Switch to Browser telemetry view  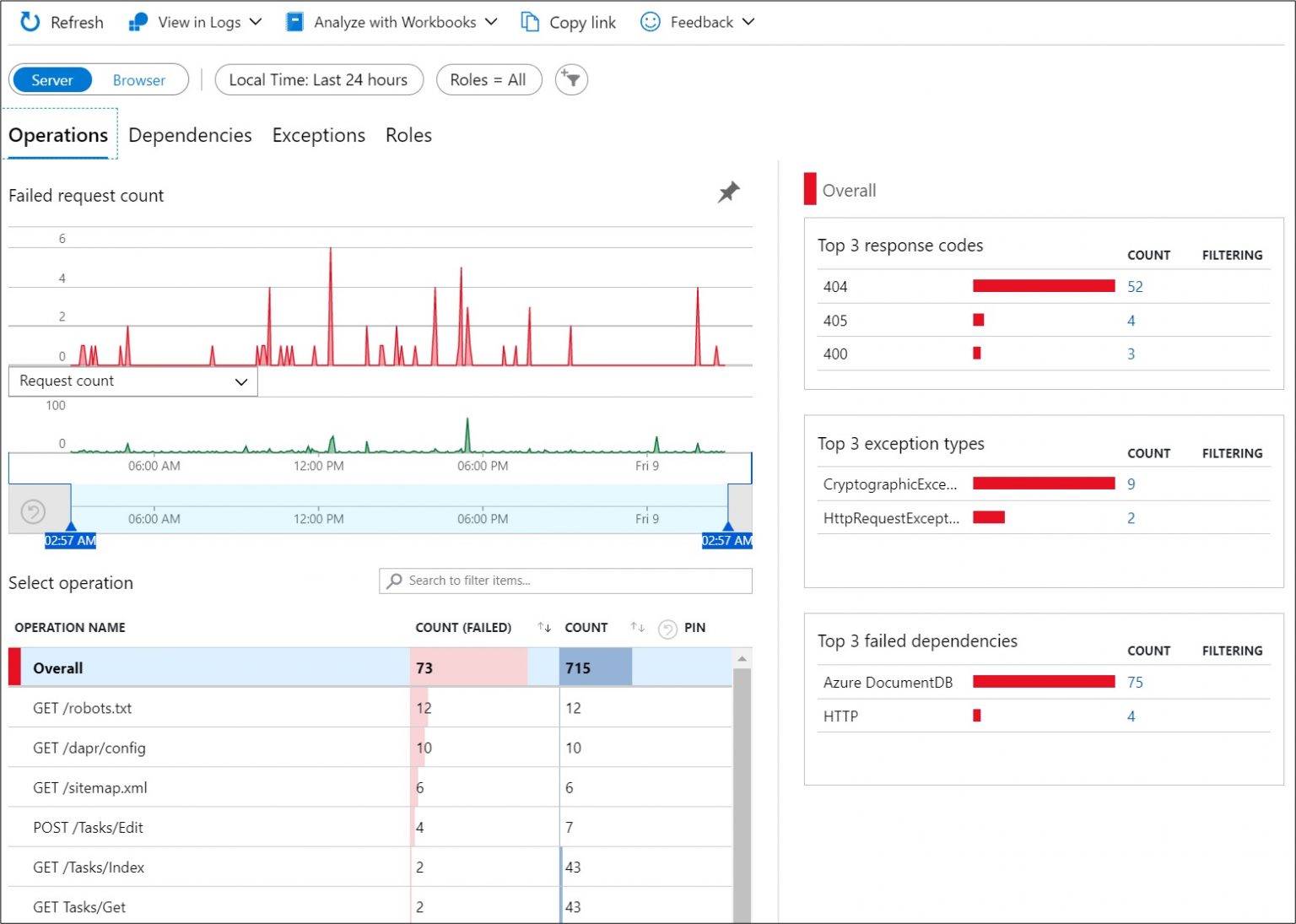139,80
